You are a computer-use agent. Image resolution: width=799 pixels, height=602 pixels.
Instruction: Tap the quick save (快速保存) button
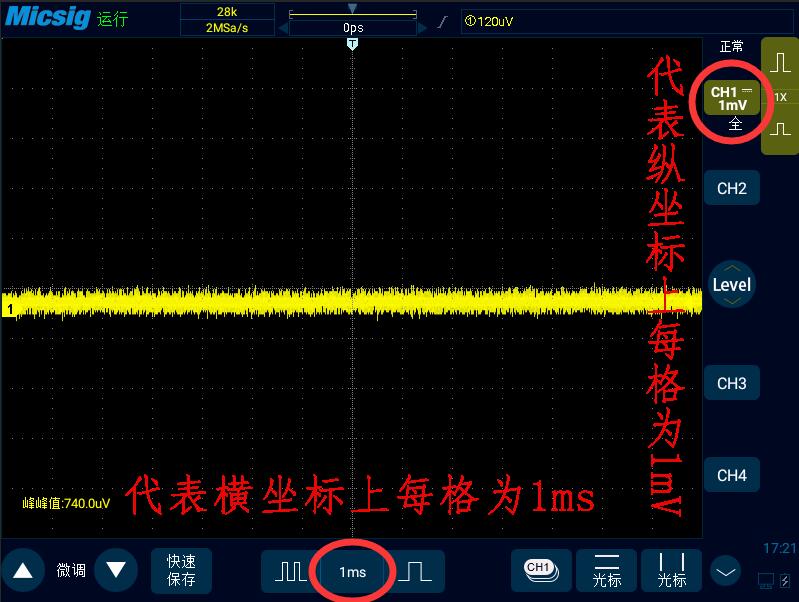coord(181,571)
